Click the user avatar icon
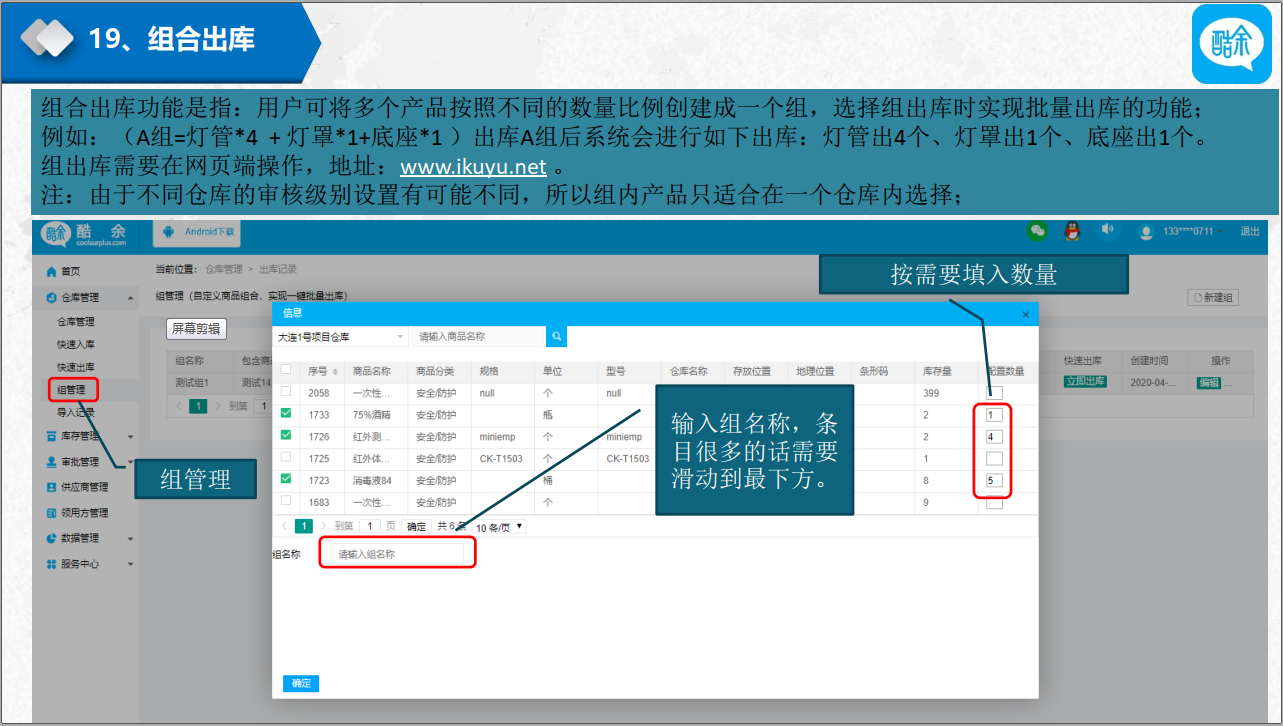The image size is (1283, 726). coord(1146,232)
